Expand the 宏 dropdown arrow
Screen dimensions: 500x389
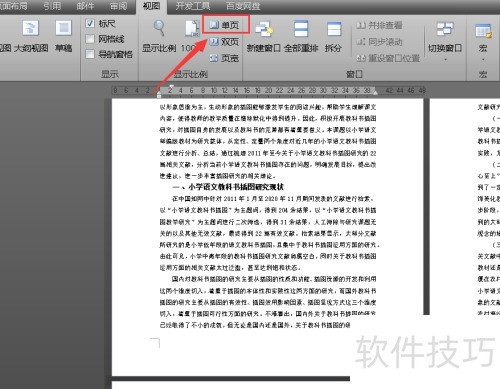(x=483, y=60)
